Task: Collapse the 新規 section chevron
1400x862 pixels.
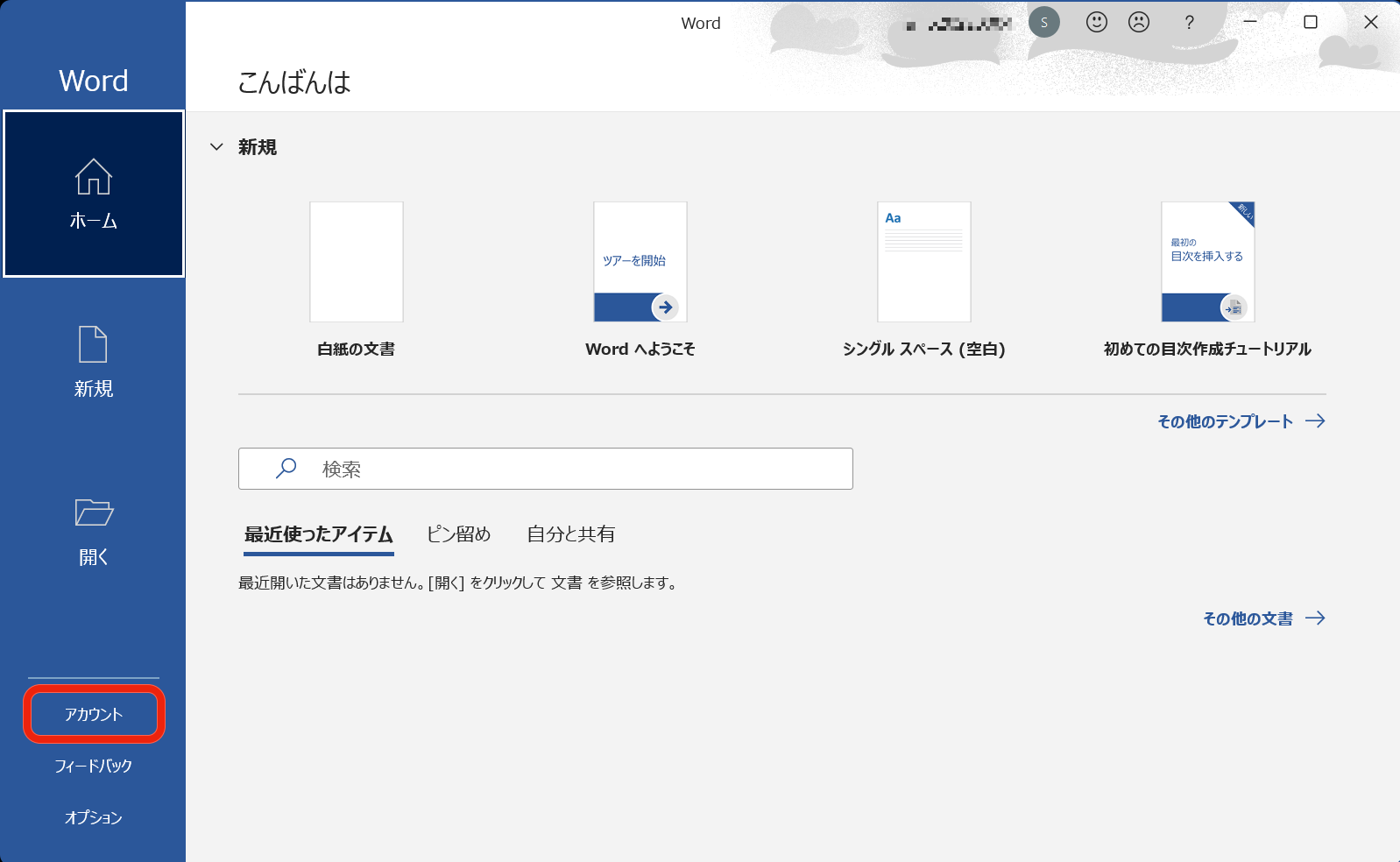Action: (216, 147)
